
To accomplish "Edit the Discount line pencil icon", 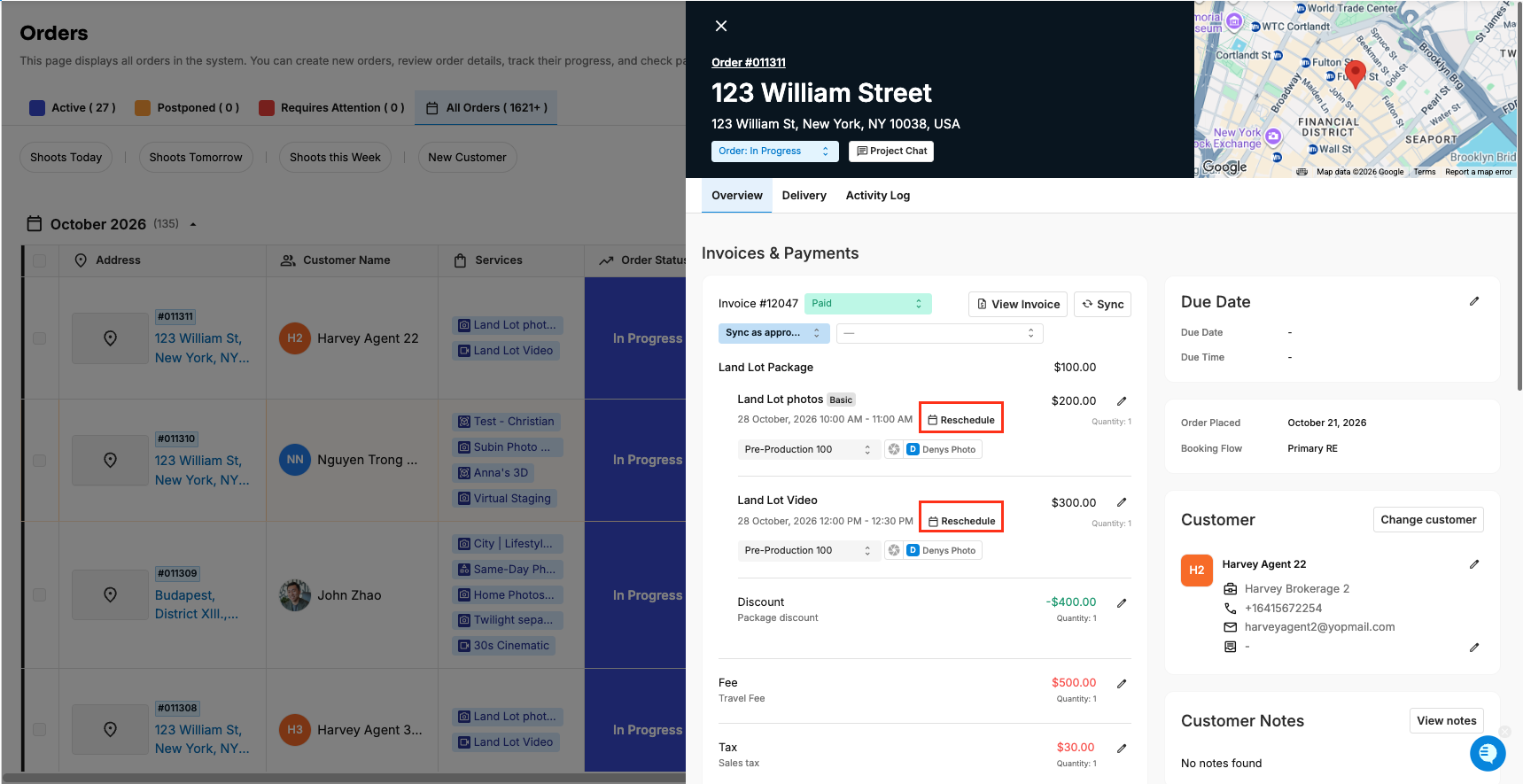I will click(x=1122, y=602).
